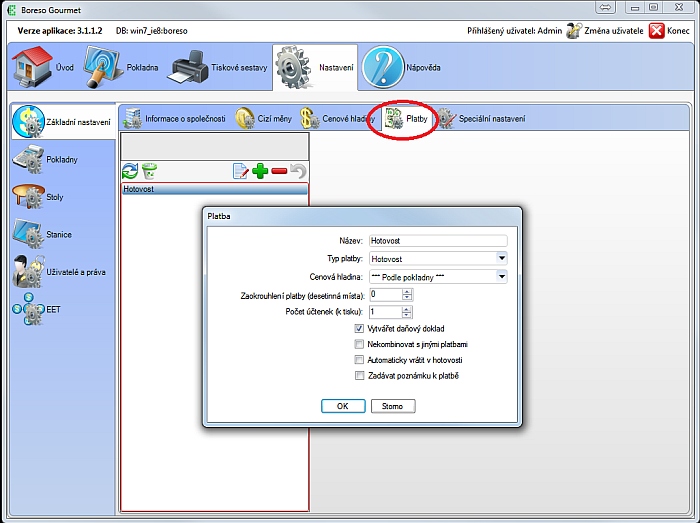This screenshot has height=523, width=700.
Task: Cancel dialog with Storno button
Action: [x=392, y=406]
